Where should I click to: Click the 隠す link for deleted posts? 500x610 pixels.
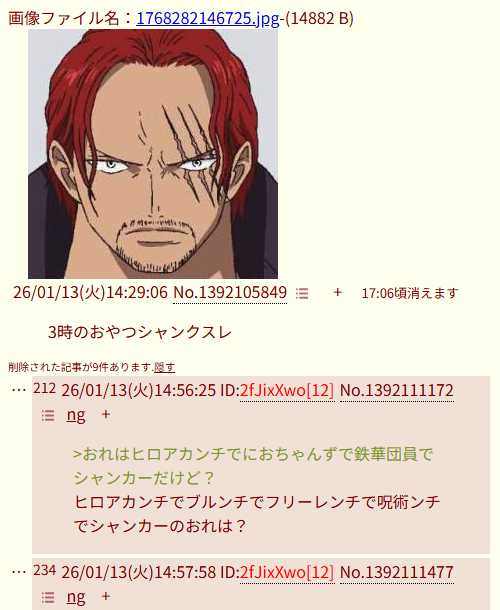164,367
